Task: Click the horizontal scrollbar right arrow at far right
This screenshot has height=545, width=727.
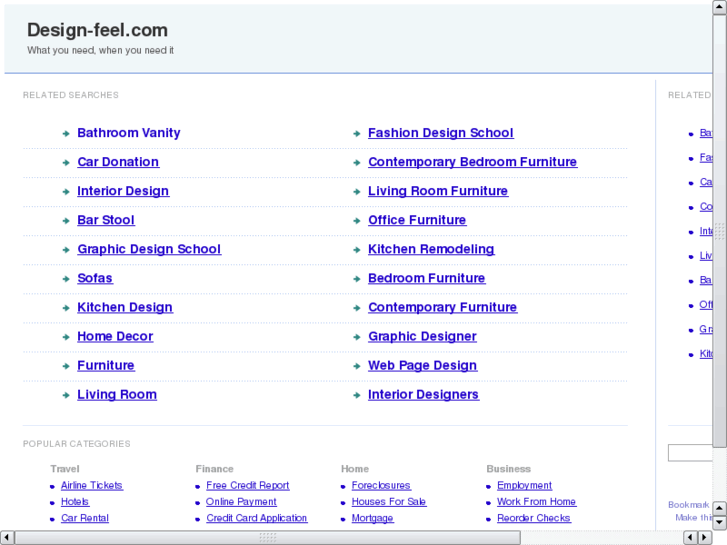Action: coord(705,538)
